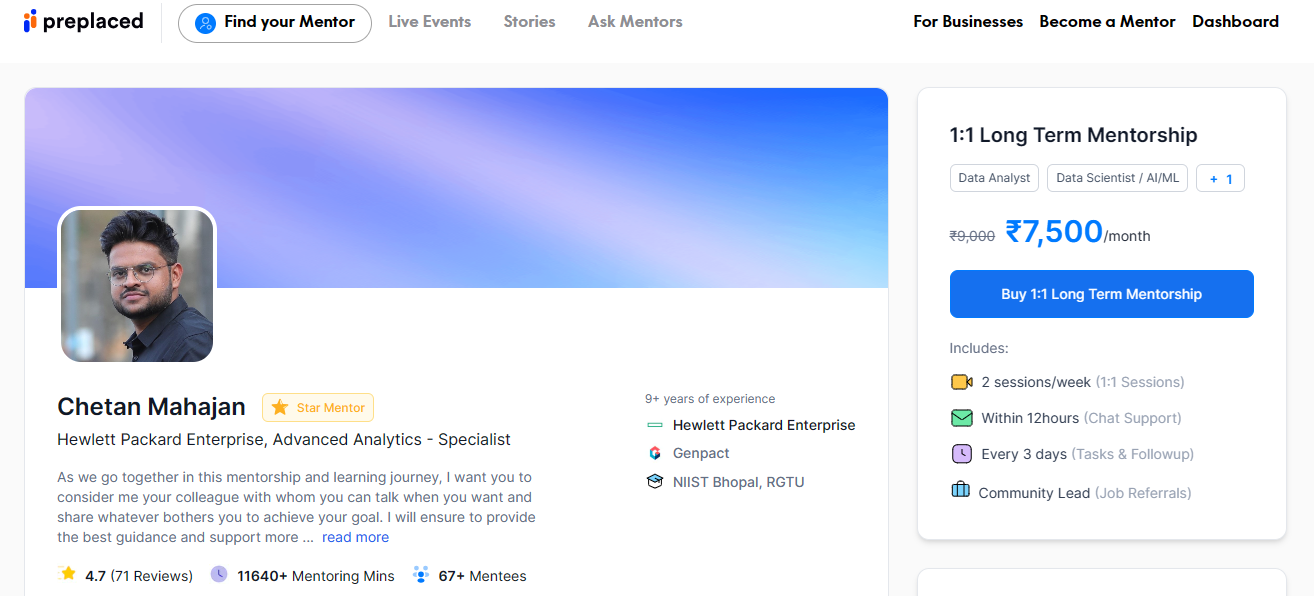Click the green envelope Chat Support icon
The image size is (1314, 596).
961,418
